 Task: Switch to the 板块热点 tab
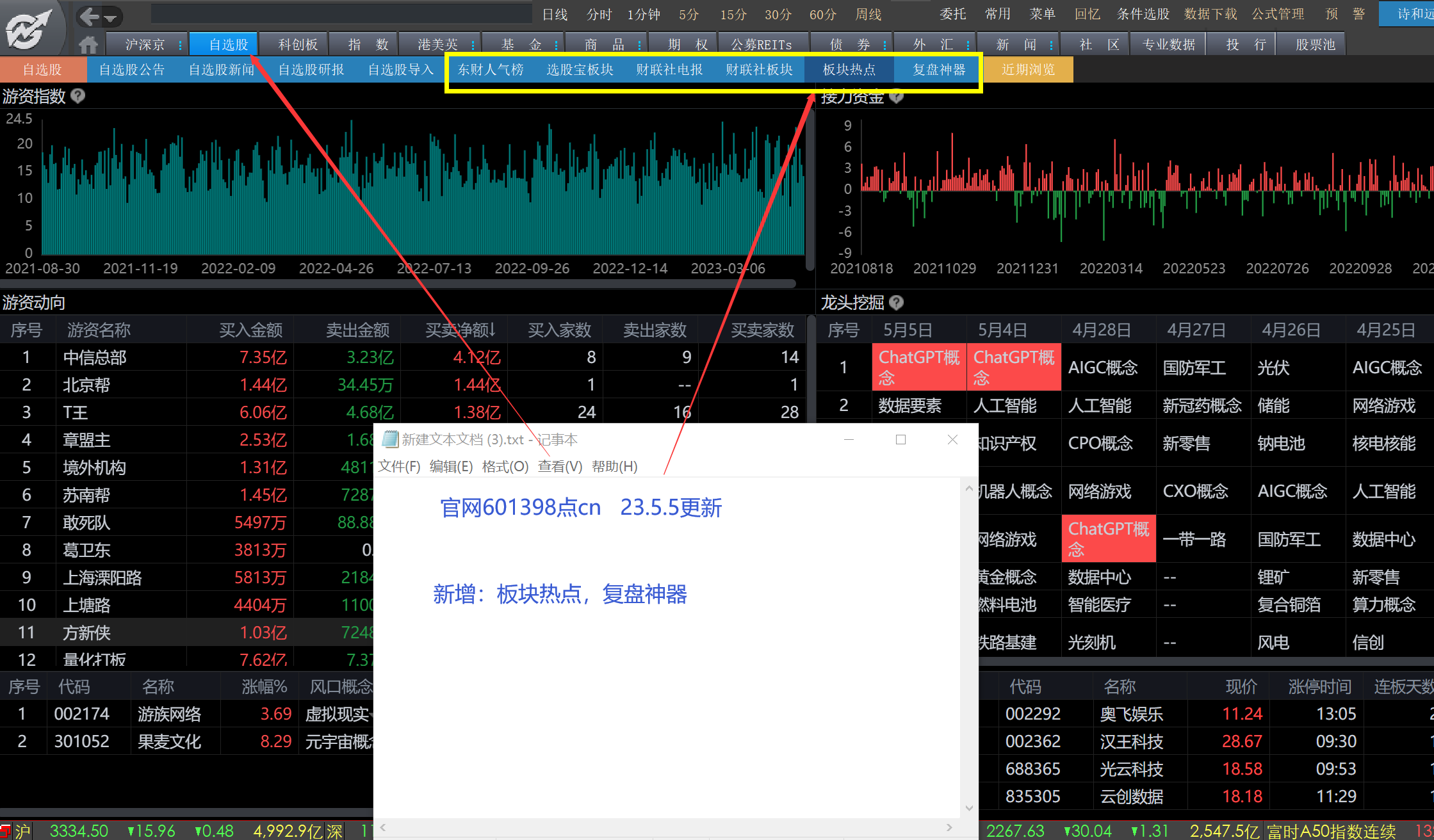pyautogui.click(x=849, y=69)
